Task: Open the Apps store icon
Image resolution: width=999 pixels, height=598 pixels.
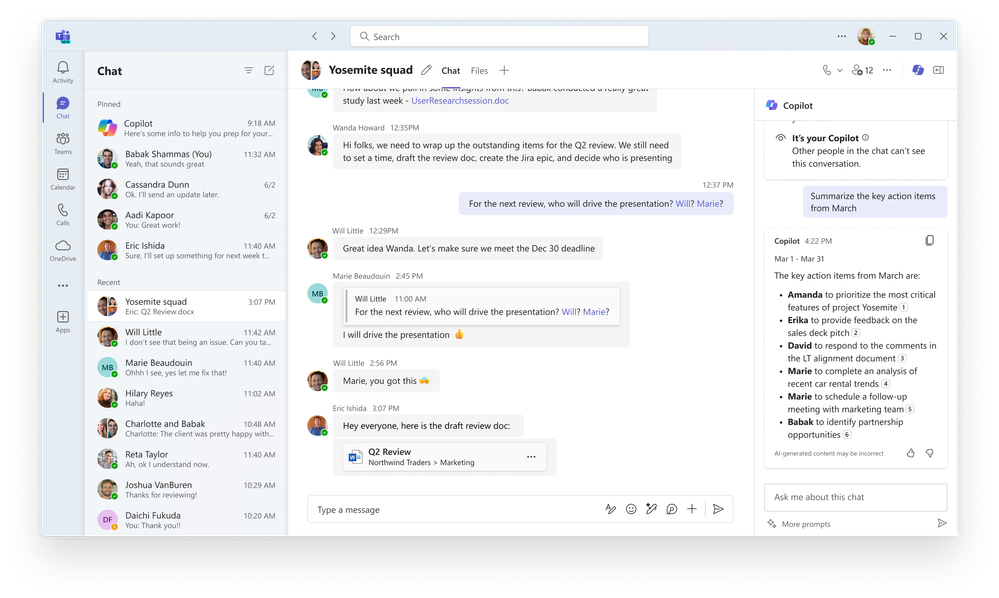Action: 62,321
